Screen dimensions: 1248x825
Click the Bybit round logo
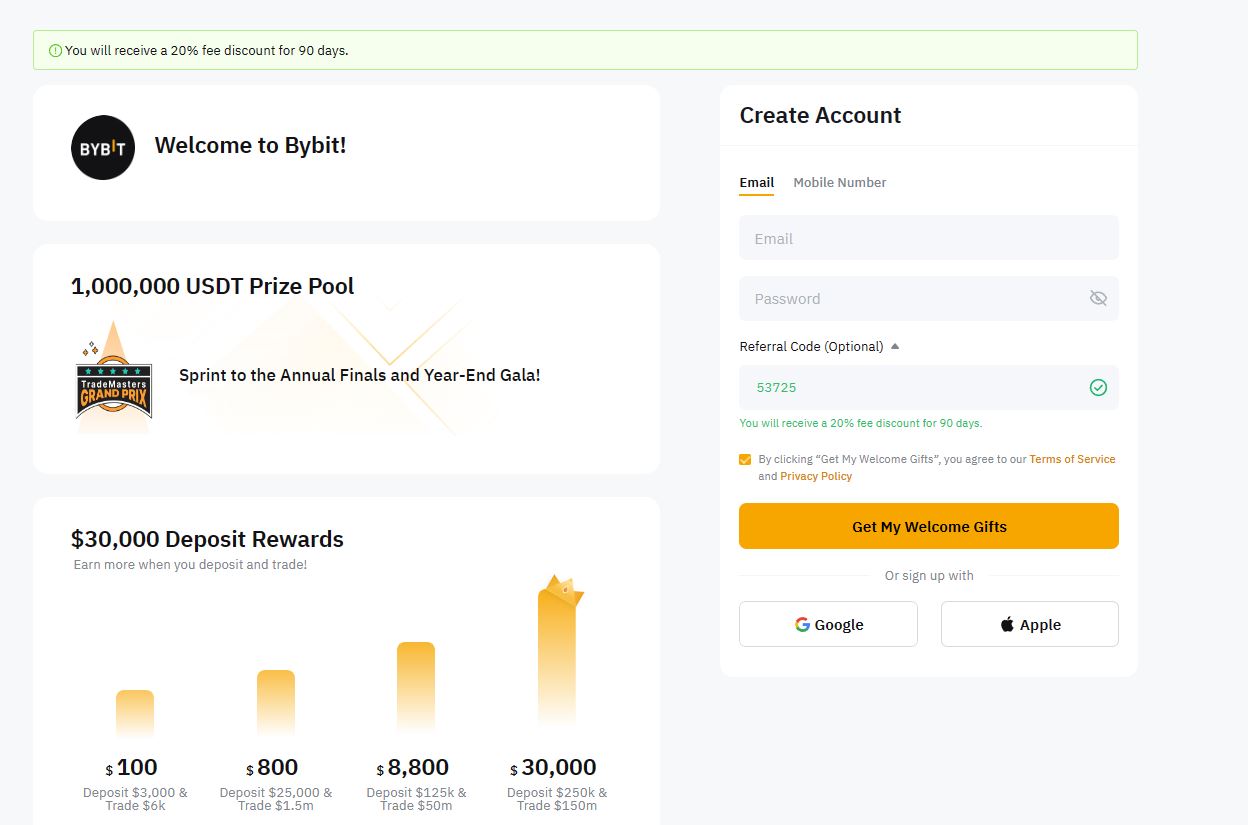click(x=103, y=148)
